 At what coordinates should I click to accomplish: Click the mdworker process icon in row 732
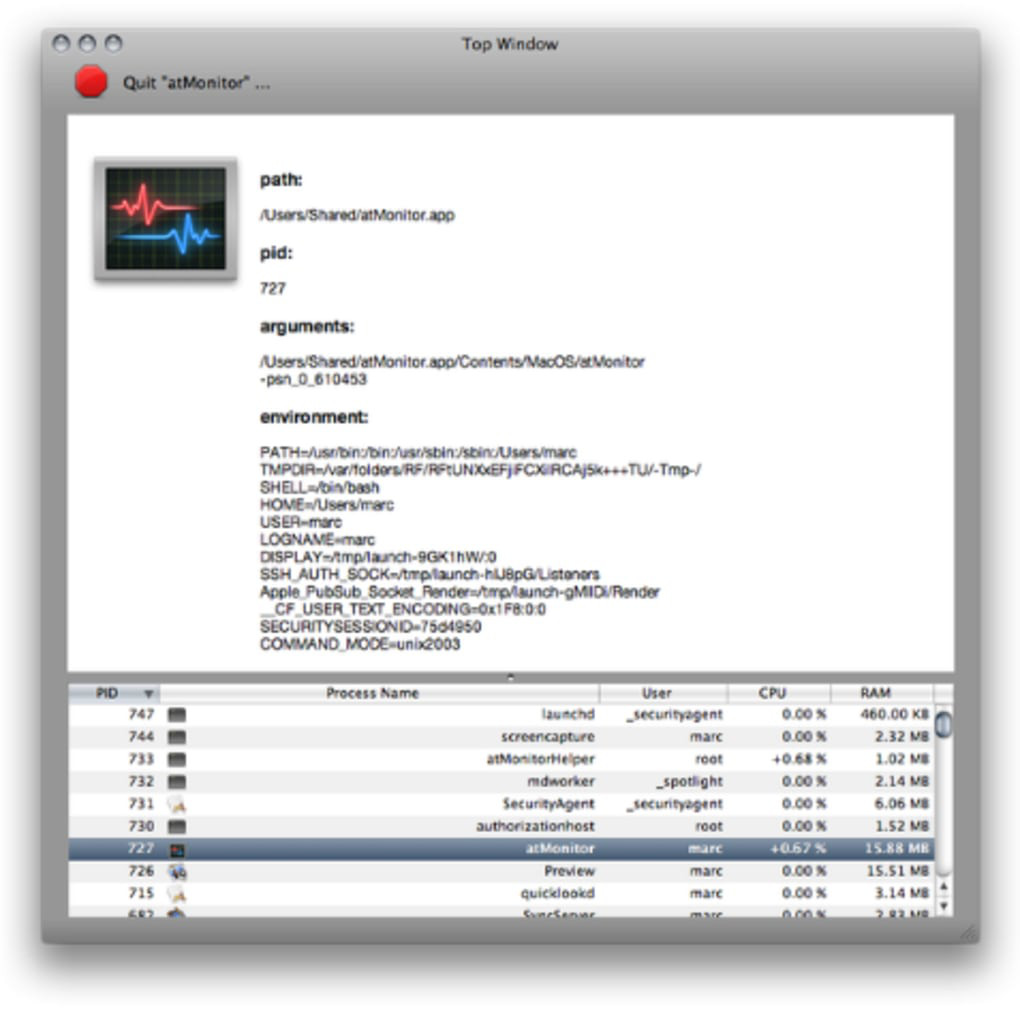[177, 781]
